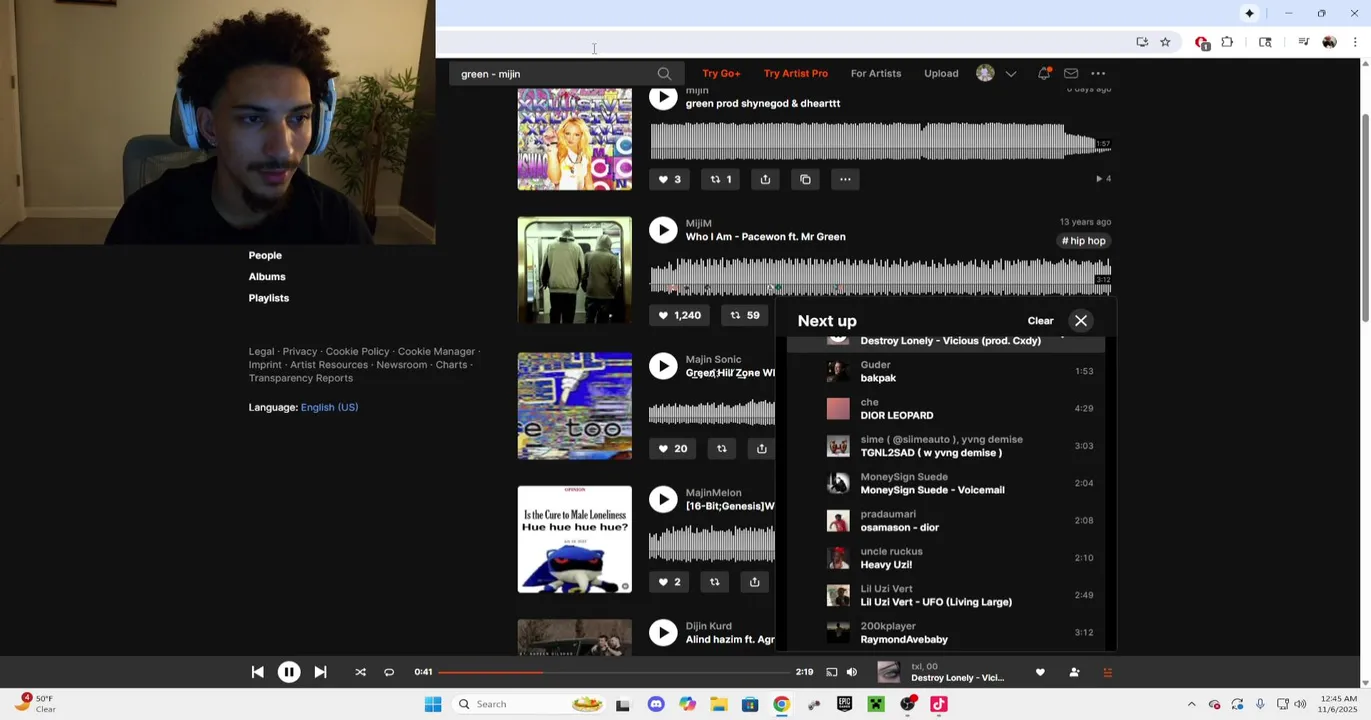
Task: Open File Explorer from the taskbar
Action: click(x=719, y=704)
